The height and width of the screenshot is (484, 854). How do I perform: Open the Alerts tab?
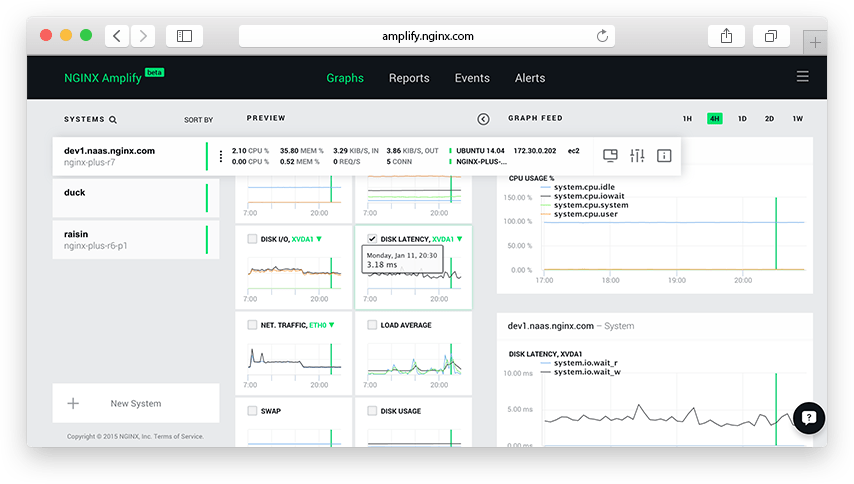click(530, 78)
